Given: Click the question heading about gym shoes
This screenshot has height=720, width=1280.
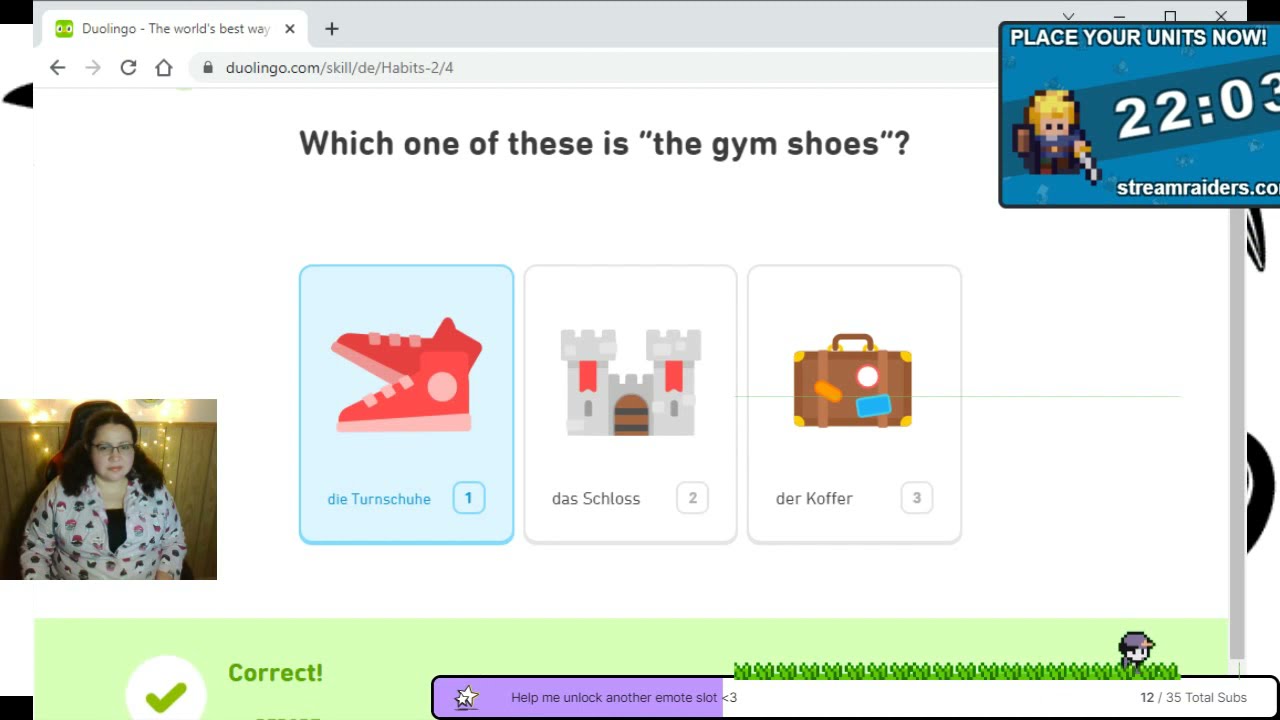Looking at the screenshot, I should tap(604, 143).
